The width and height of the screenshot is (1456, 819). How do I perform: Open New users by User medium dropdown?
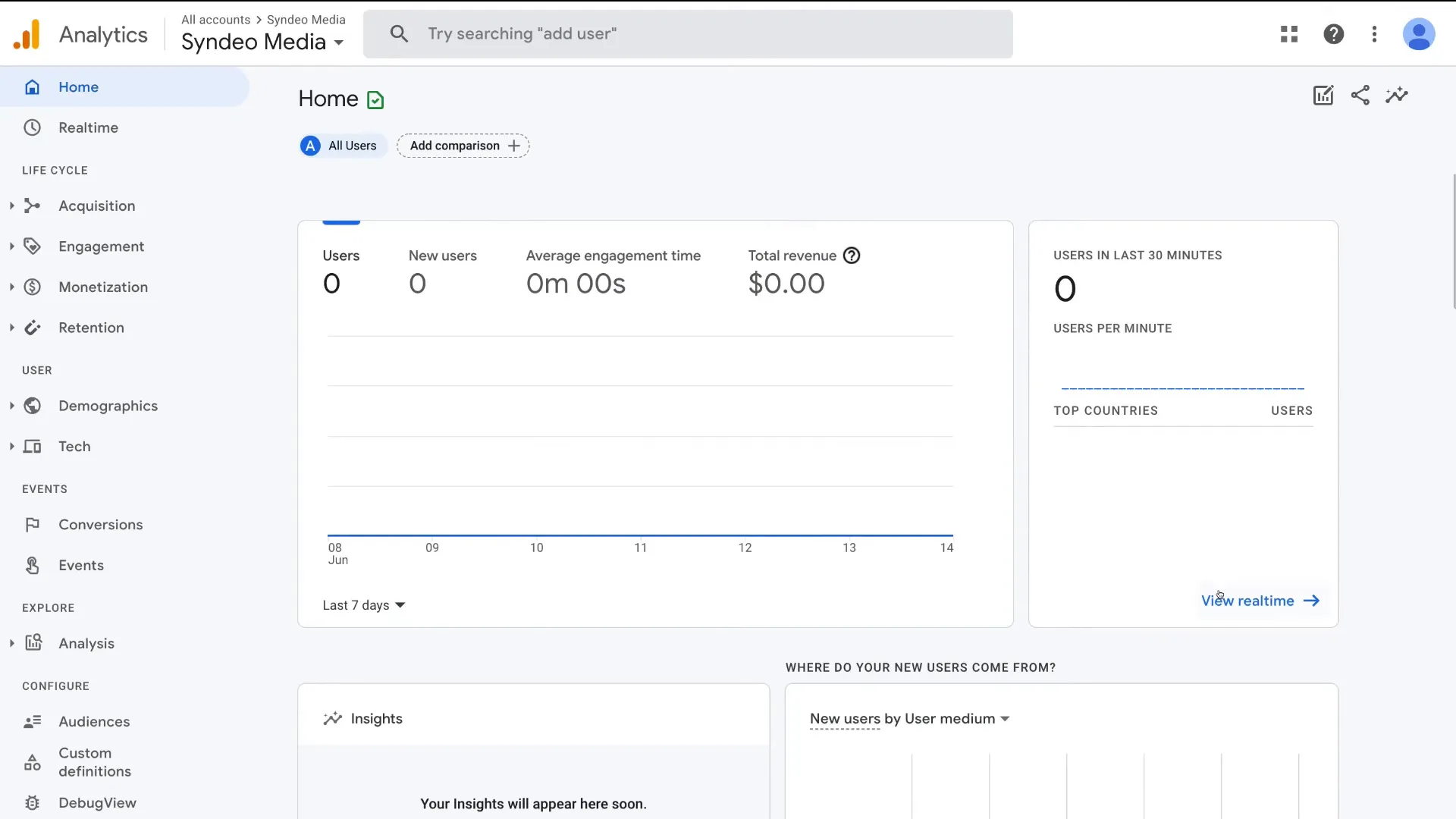click(909, 719)
